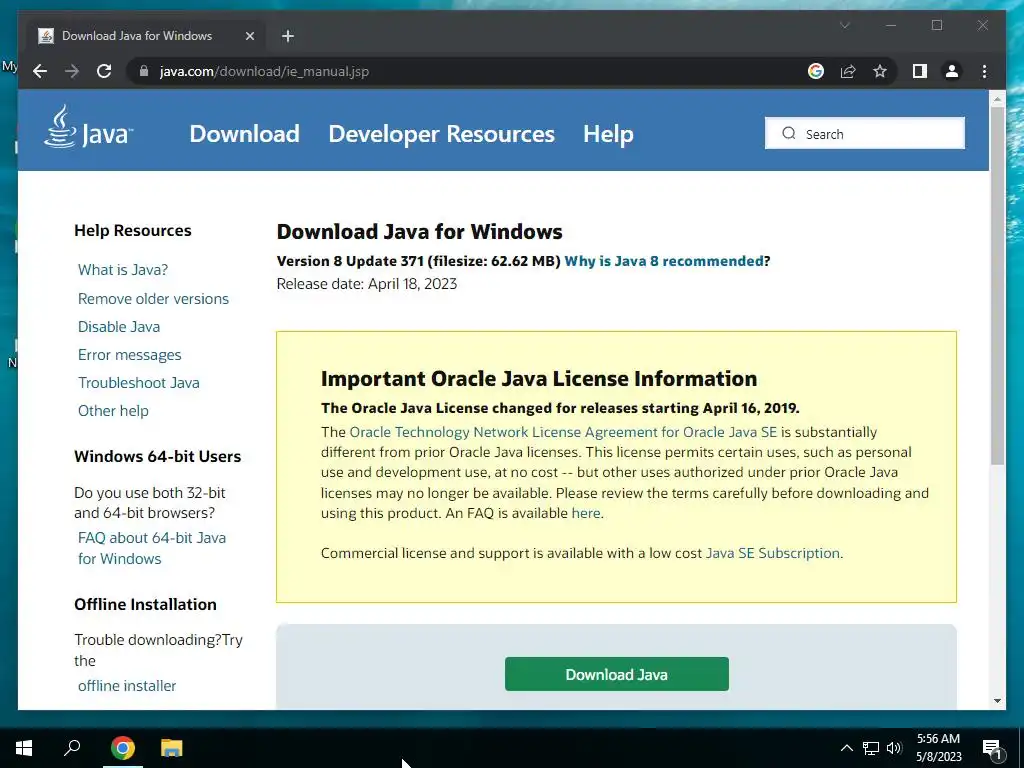Click the browser forward arrow

pos(72,71)
